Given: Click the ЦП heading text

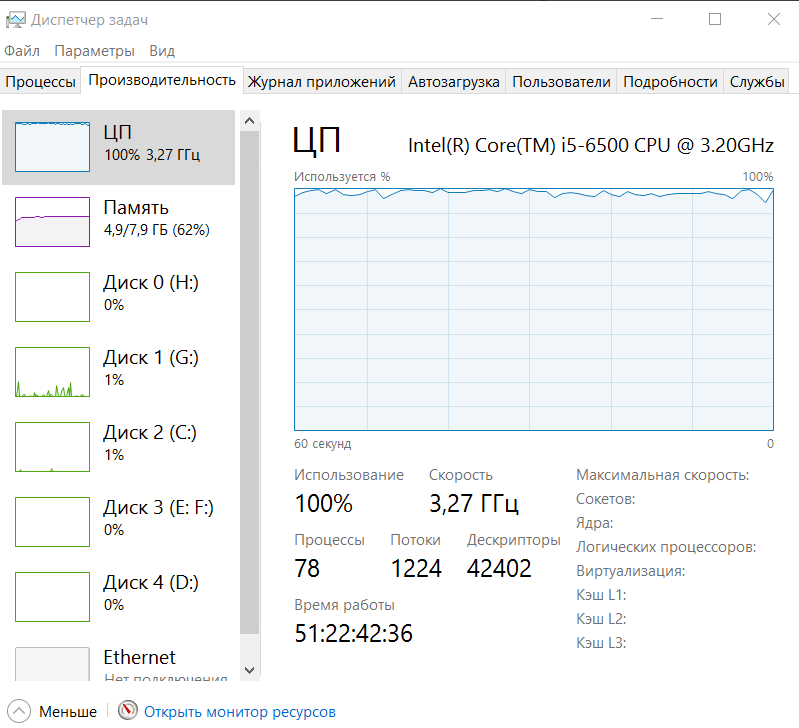Looking at the screenshot, I should (x=316, y=141).
